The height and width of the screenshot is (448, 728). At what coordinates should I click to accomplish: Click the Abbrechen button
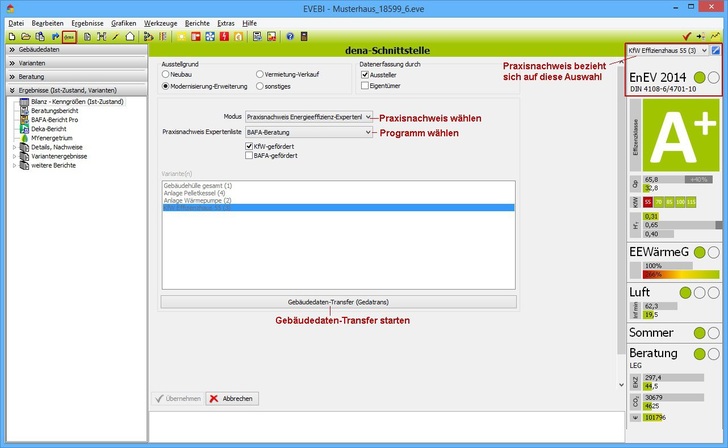tap(232, 398)
